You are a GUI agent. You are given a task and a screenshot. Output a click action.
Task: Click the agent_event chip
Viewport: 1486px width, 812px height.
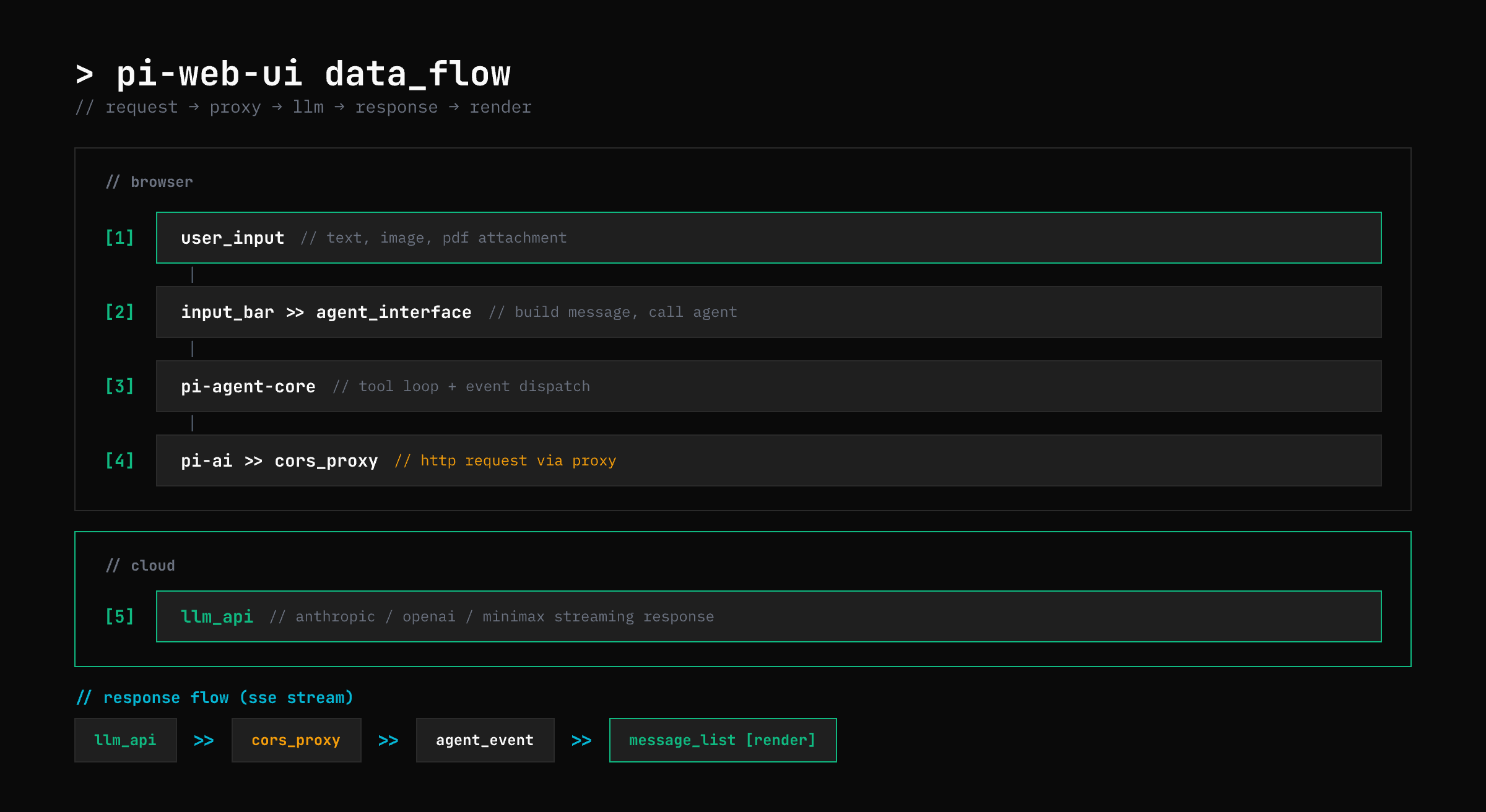click(485, 740)
